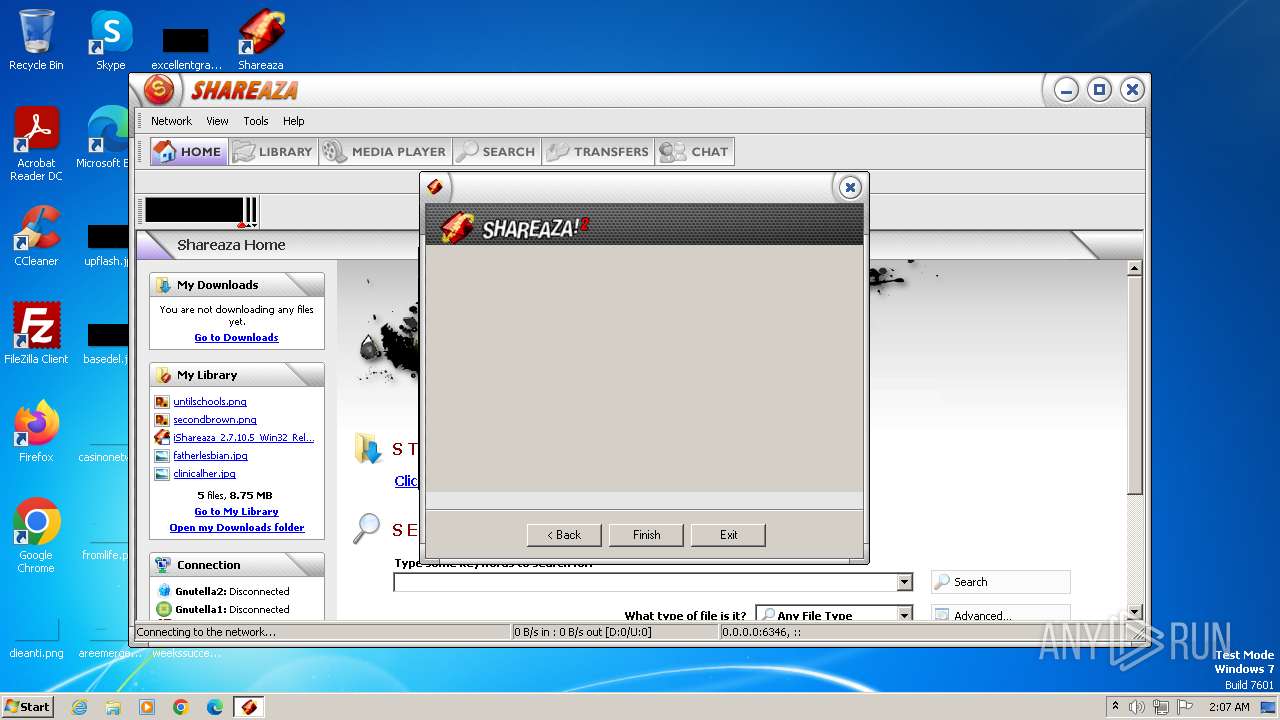Open clinicalher.jpg from My Library
The width and height of the screenshot is (1280, 720).
coord(204,474)
